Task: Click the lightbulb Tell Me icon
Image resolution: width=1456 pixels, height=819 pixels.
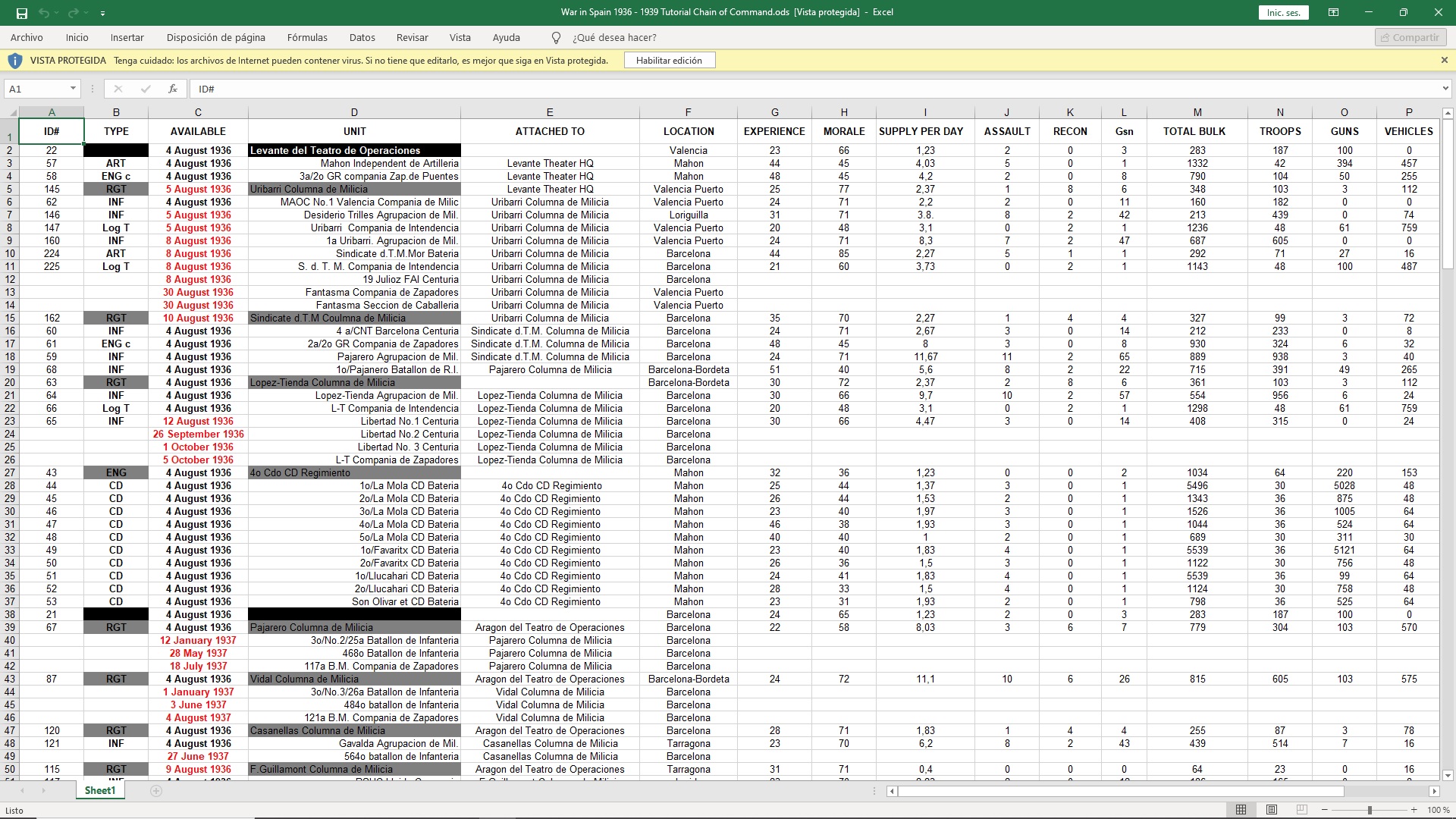Action: [x=556, y=38]
